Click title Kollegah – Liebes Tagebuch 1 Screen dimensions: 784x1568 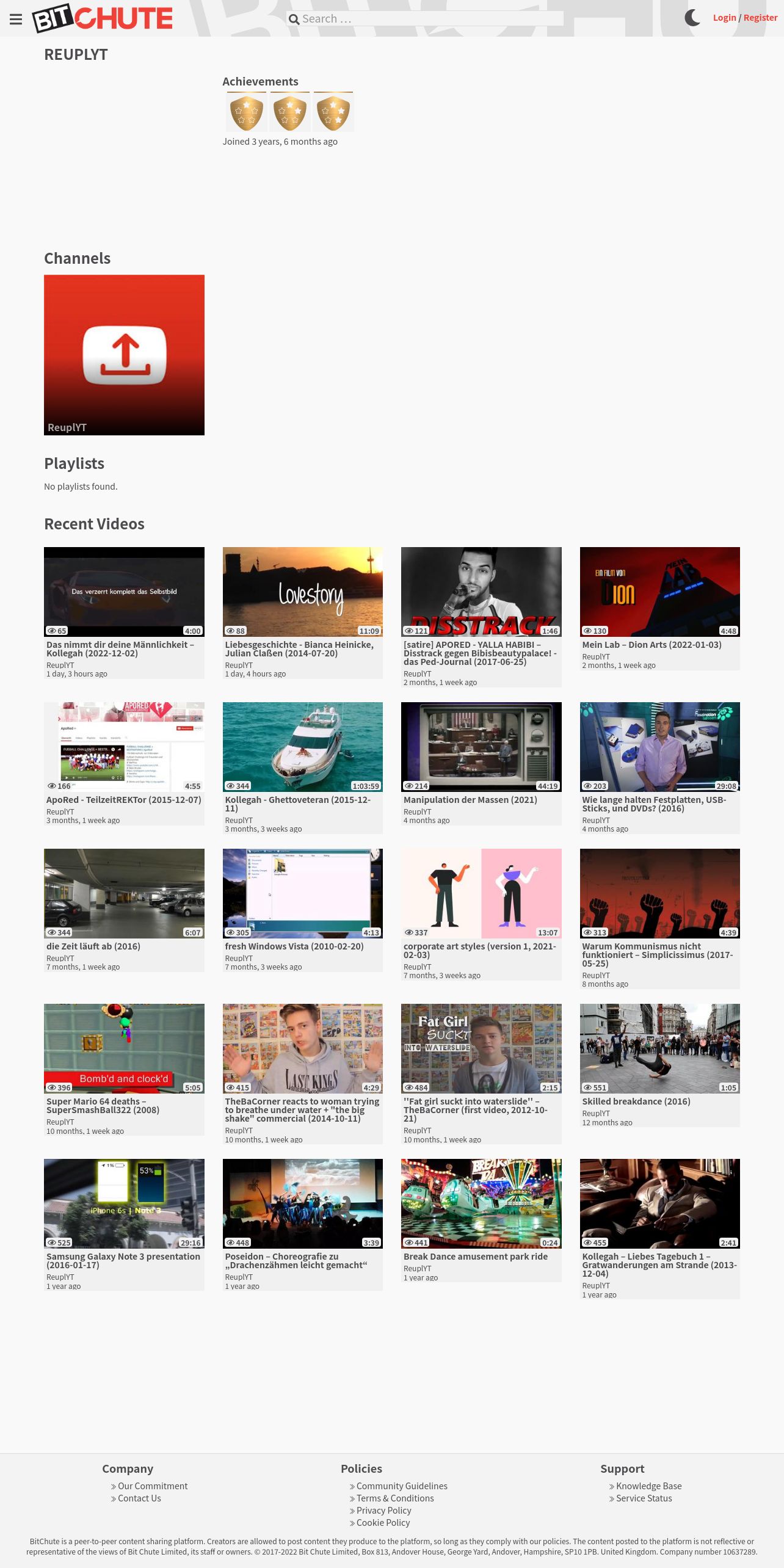click(x=659, y=1265)
